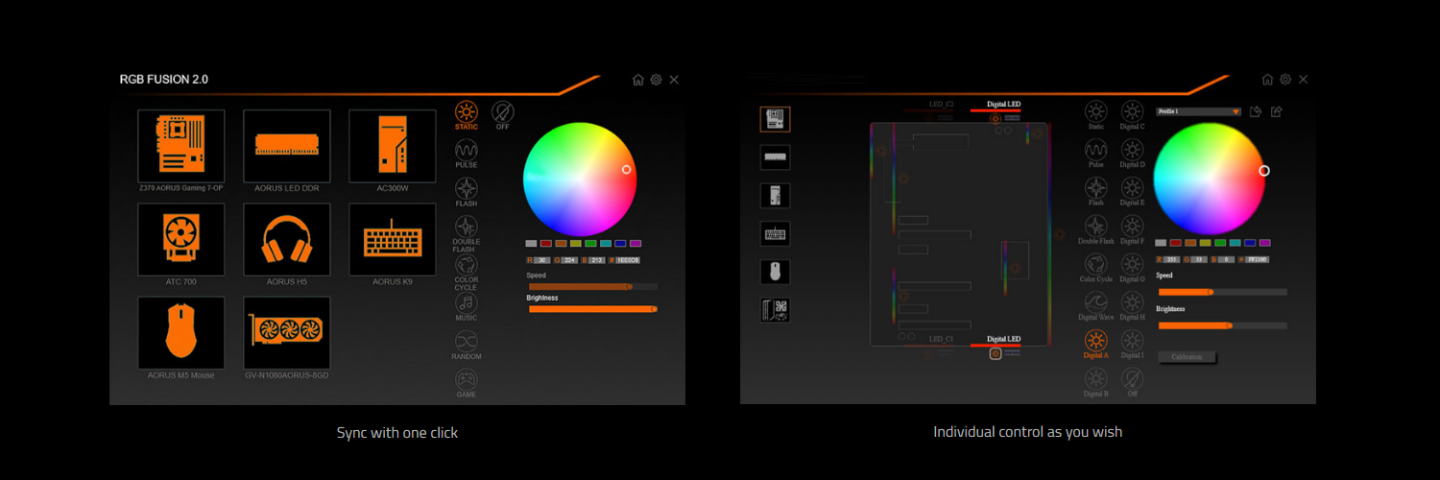This screenshot has width=1440, height=480.
Task: Select the Pulse lighting mode in left window
Action: (x=466, y=151)
